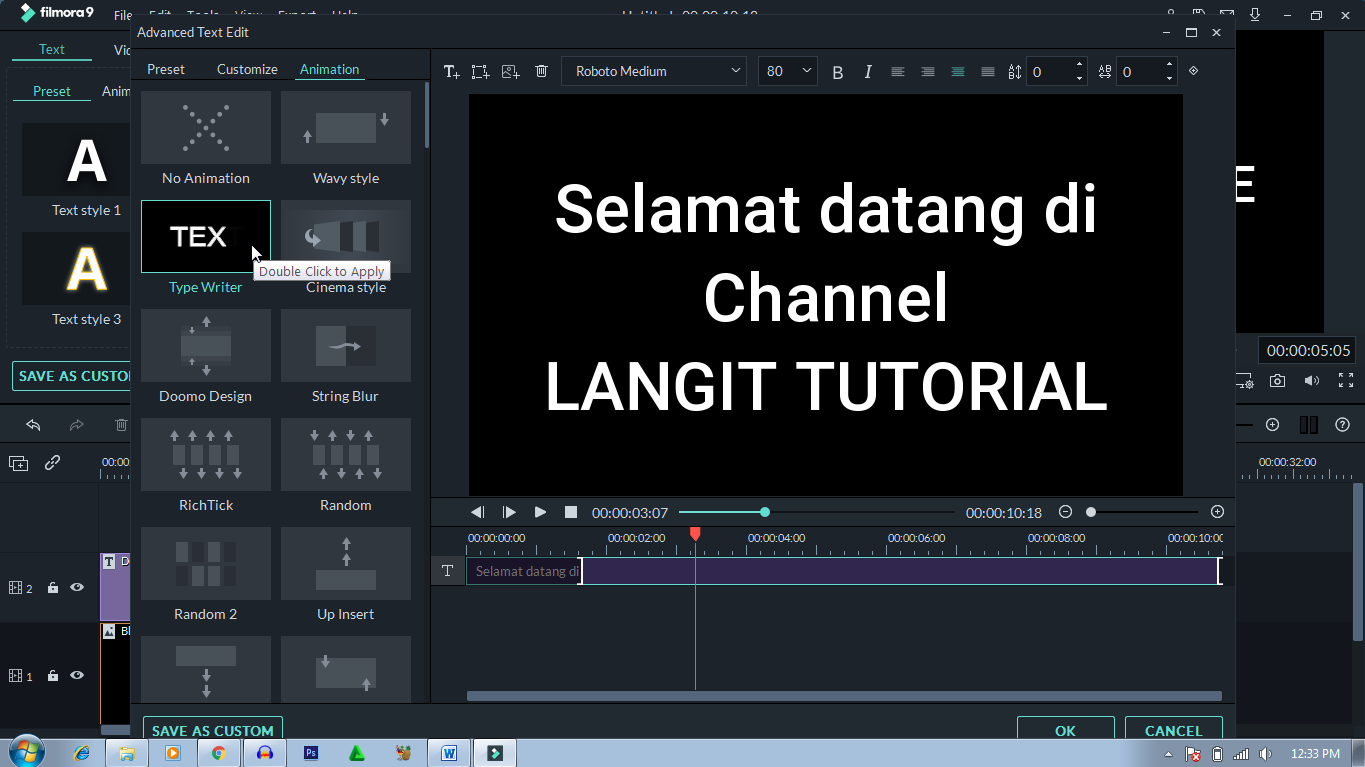Toggle bold formatting on the text
Viewport: 1365px width, 767px height.
(x=837, y=71)
